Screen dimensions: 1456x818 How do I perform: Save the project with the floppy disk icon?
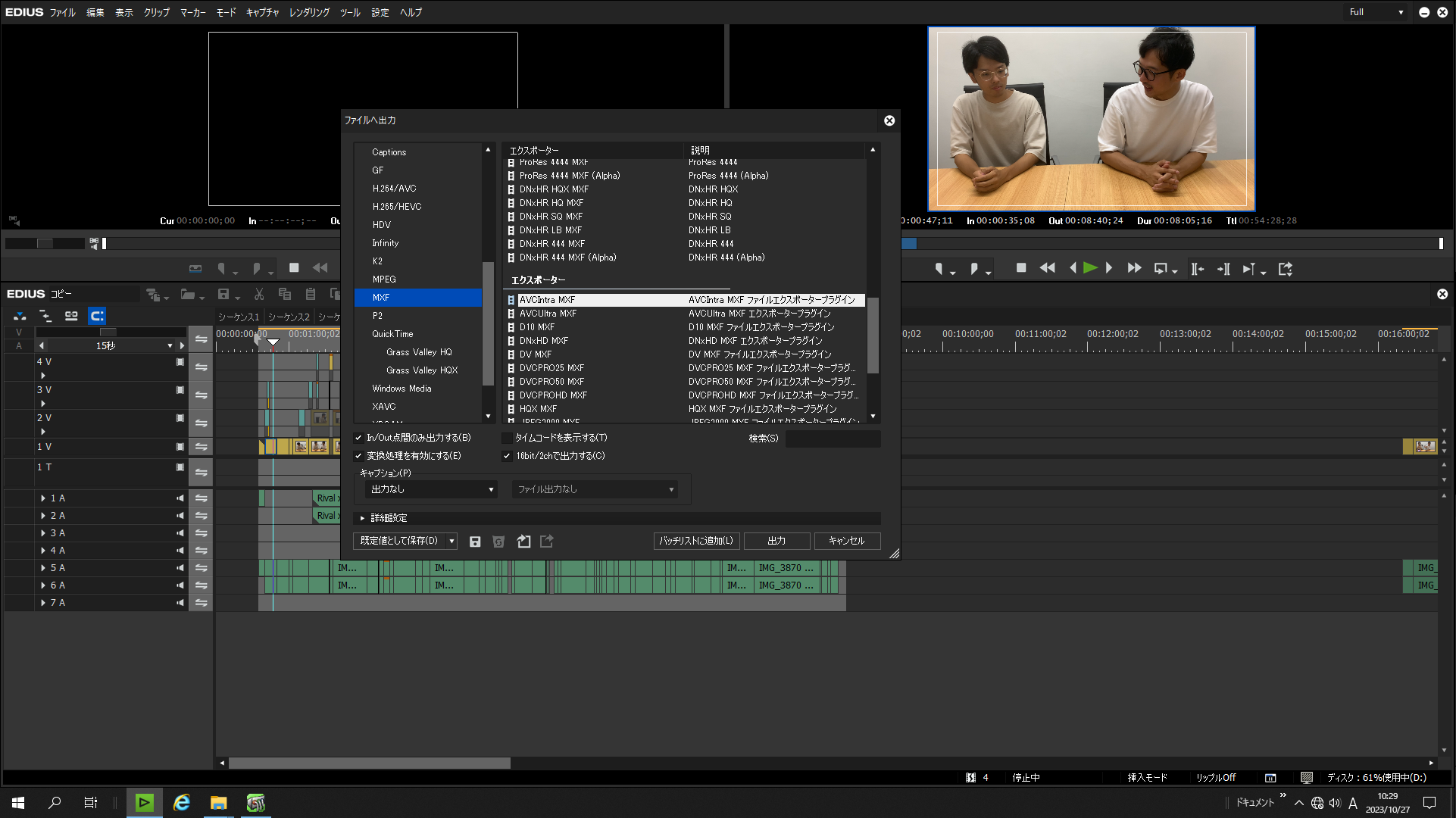coord(223,294)
